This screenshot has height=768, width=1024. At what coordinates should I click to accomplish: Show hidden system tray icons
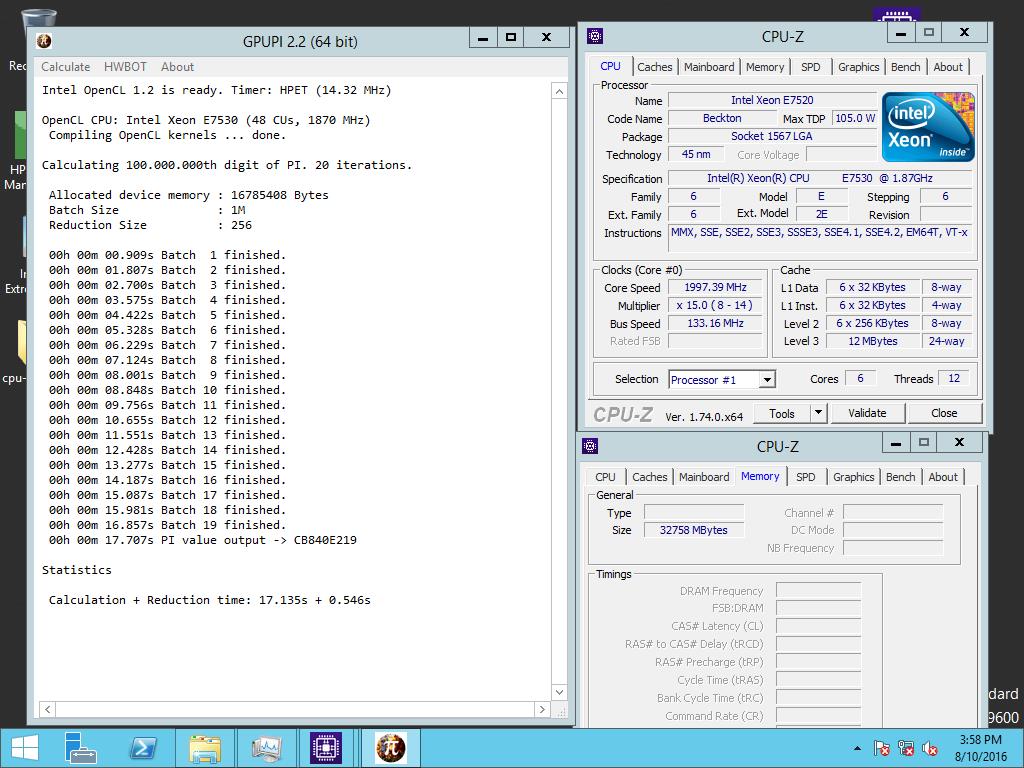857,749
